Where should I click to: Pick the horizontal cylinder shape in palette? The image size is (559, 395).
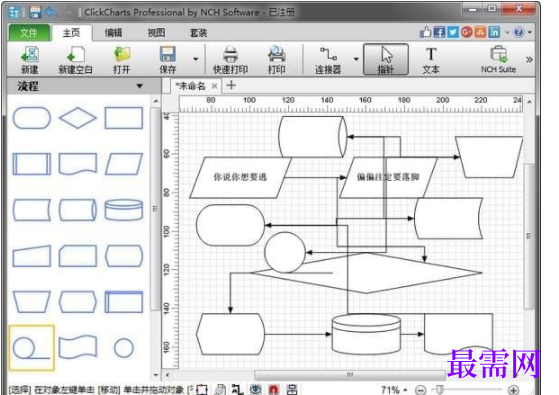tap(78, 210)
